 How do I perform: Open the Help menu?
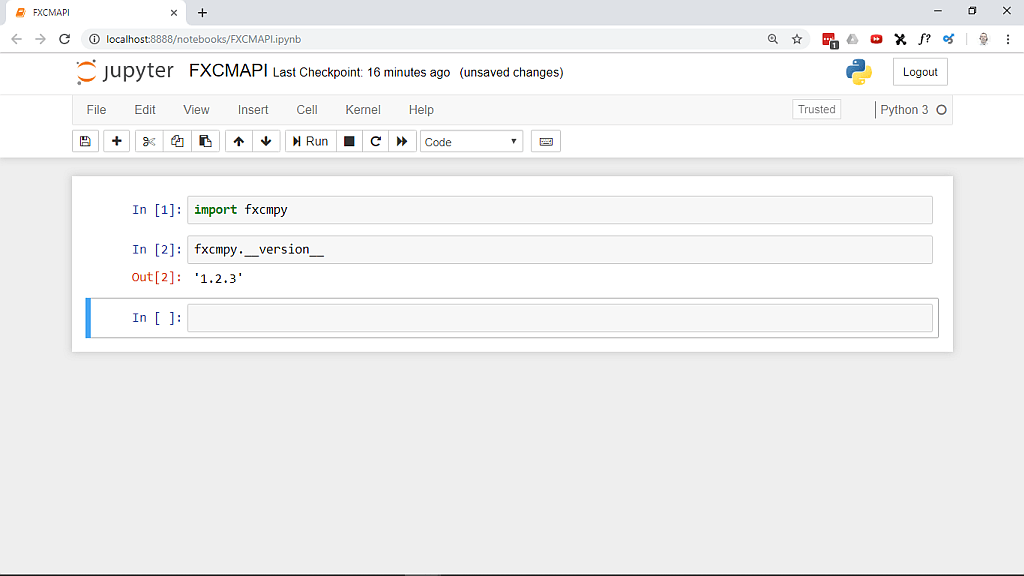(x=421, y=110)
